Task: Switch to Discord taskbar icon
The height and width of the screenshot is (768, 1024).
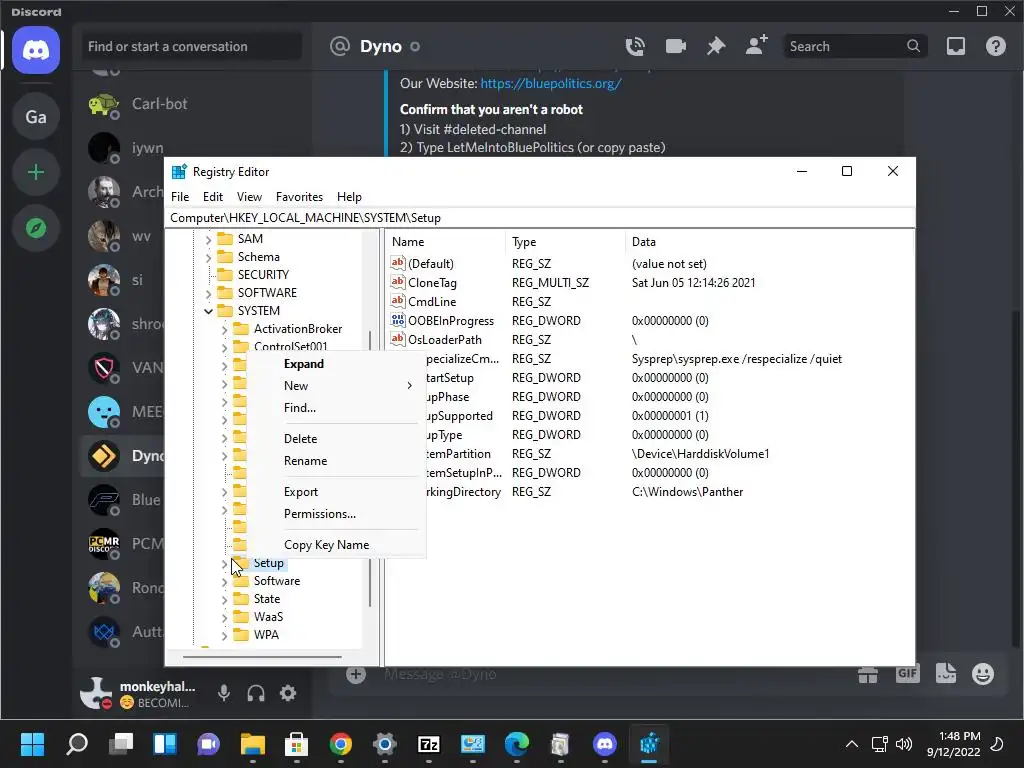Action: (x=605, y=744)
